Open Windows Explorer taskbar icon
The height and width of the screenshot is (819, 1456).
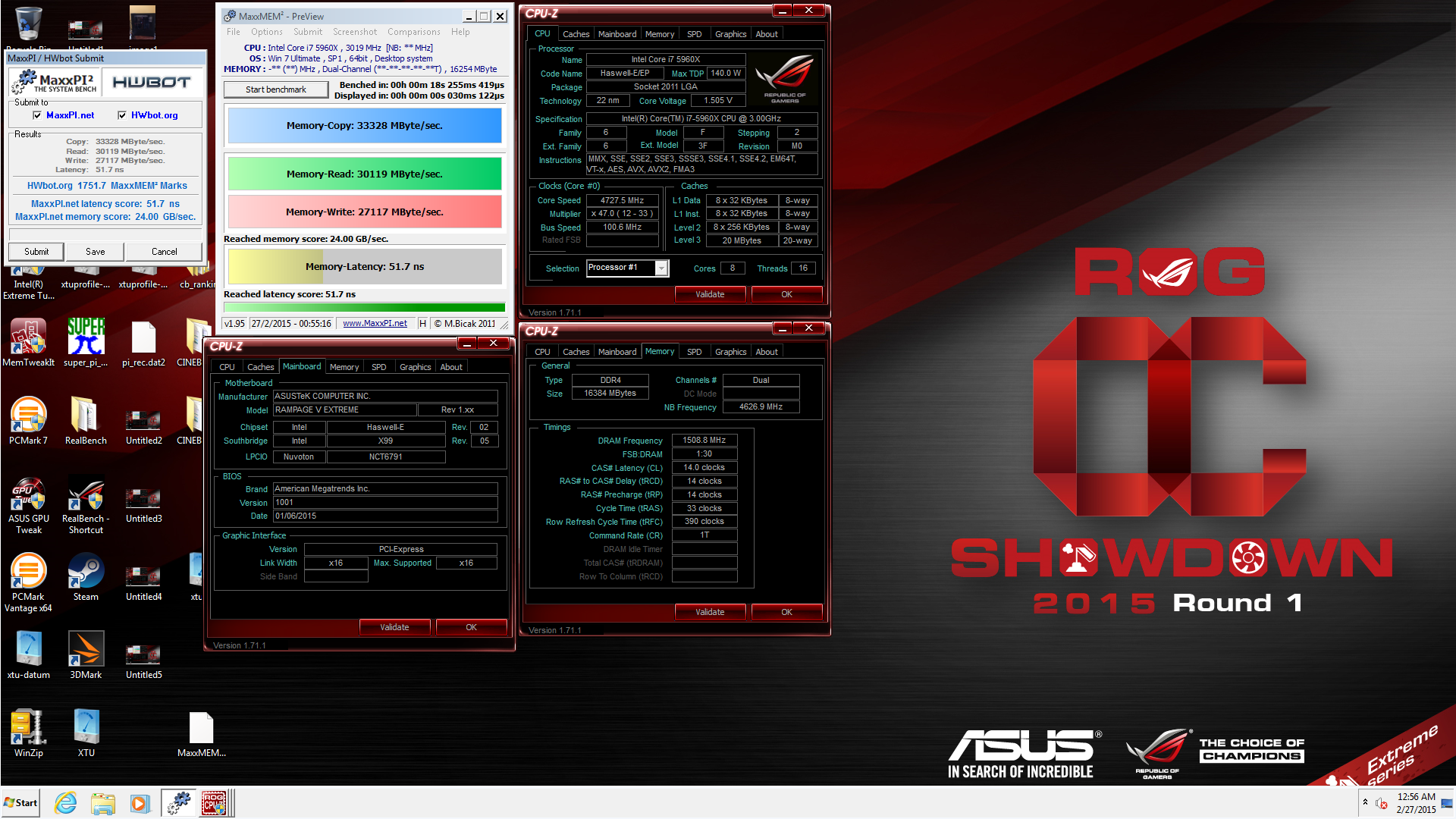pos(102,803)
